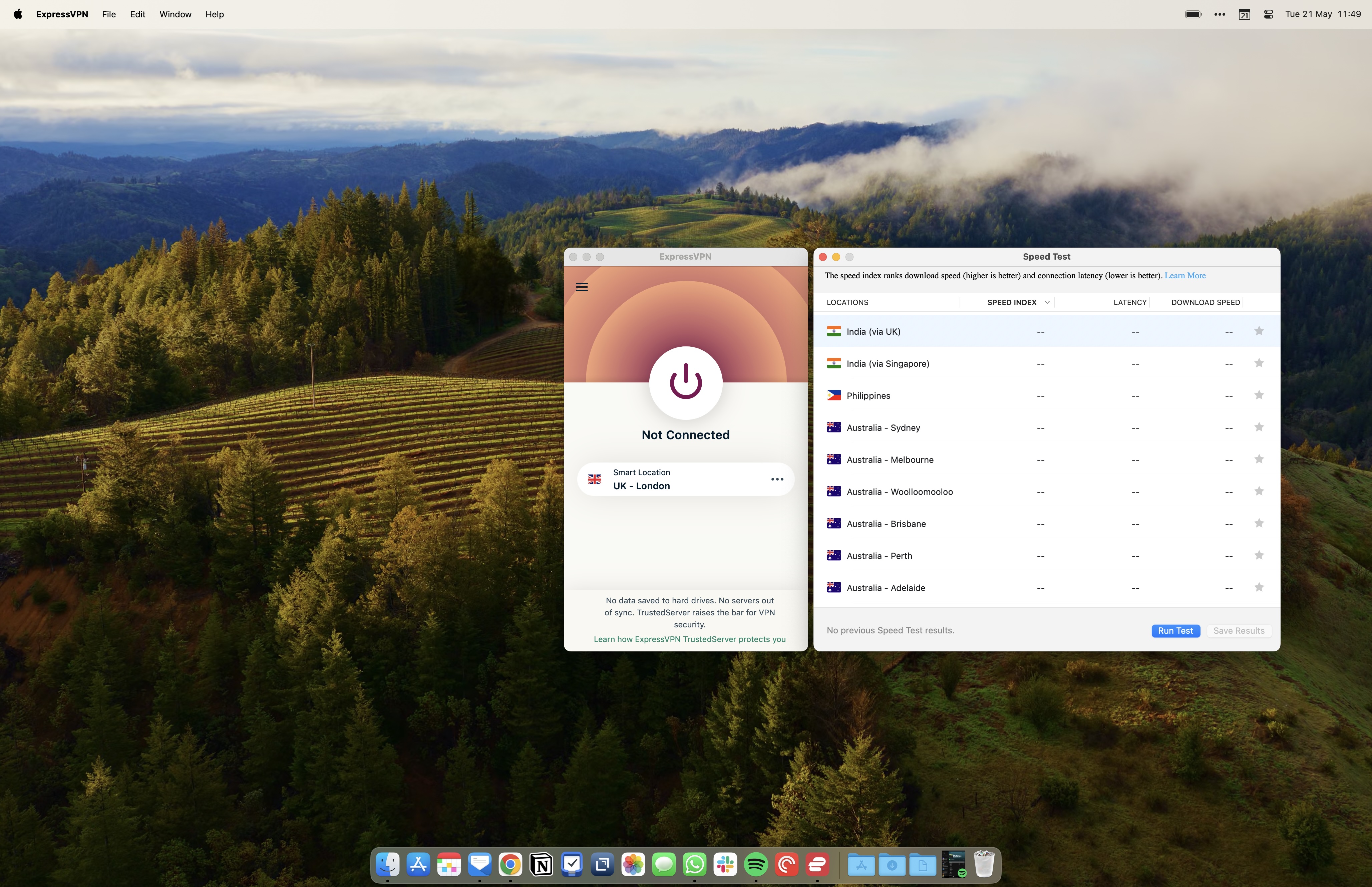Launch Google Chrome from the dock
This screenshot has height=887, width=1372.
[510, 864]
